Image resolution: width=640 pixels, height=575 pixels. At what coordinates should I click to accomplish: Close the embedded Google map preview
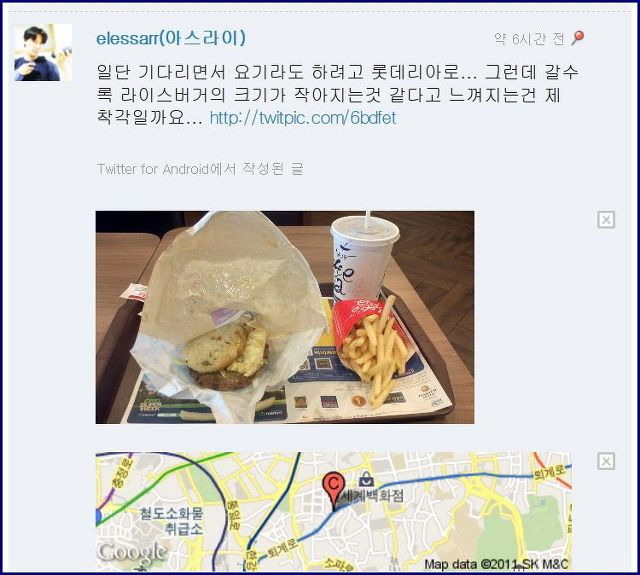[606, 462]
